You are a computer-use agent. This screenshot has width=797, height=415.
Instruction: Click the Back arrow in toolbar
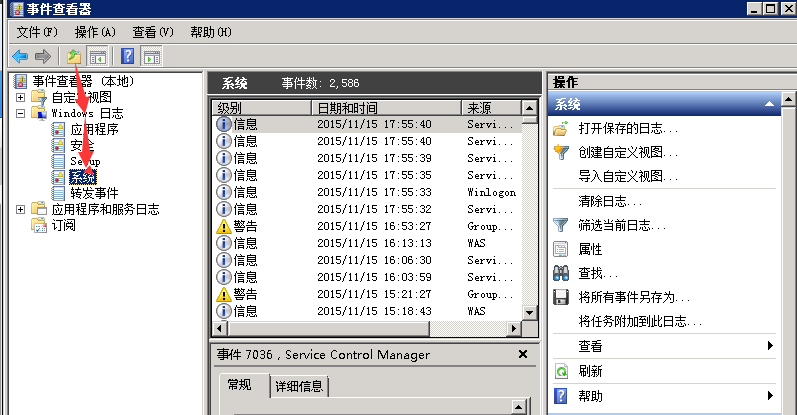click(x=19, y=56)
